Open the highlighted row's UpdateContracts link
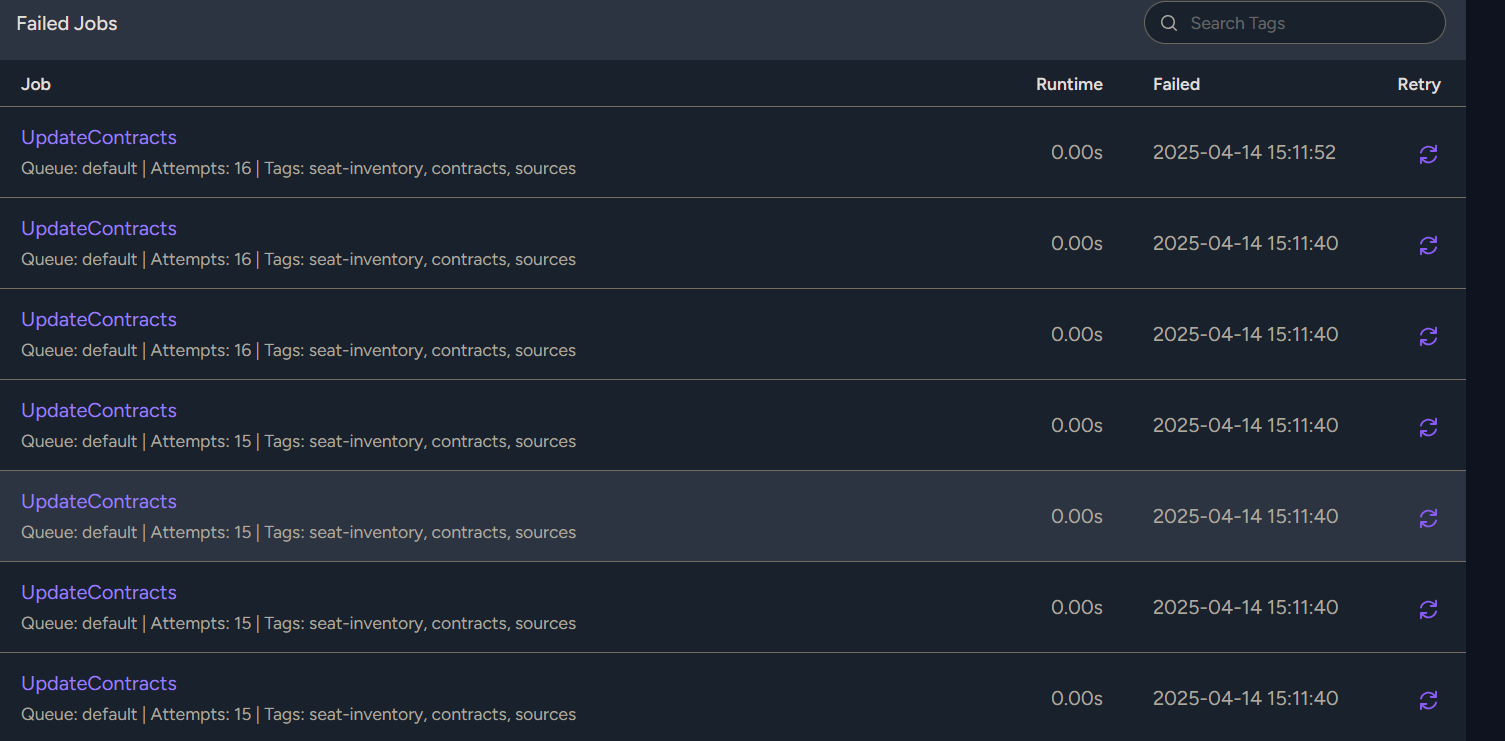1505x741 pixels. [99, 502]
